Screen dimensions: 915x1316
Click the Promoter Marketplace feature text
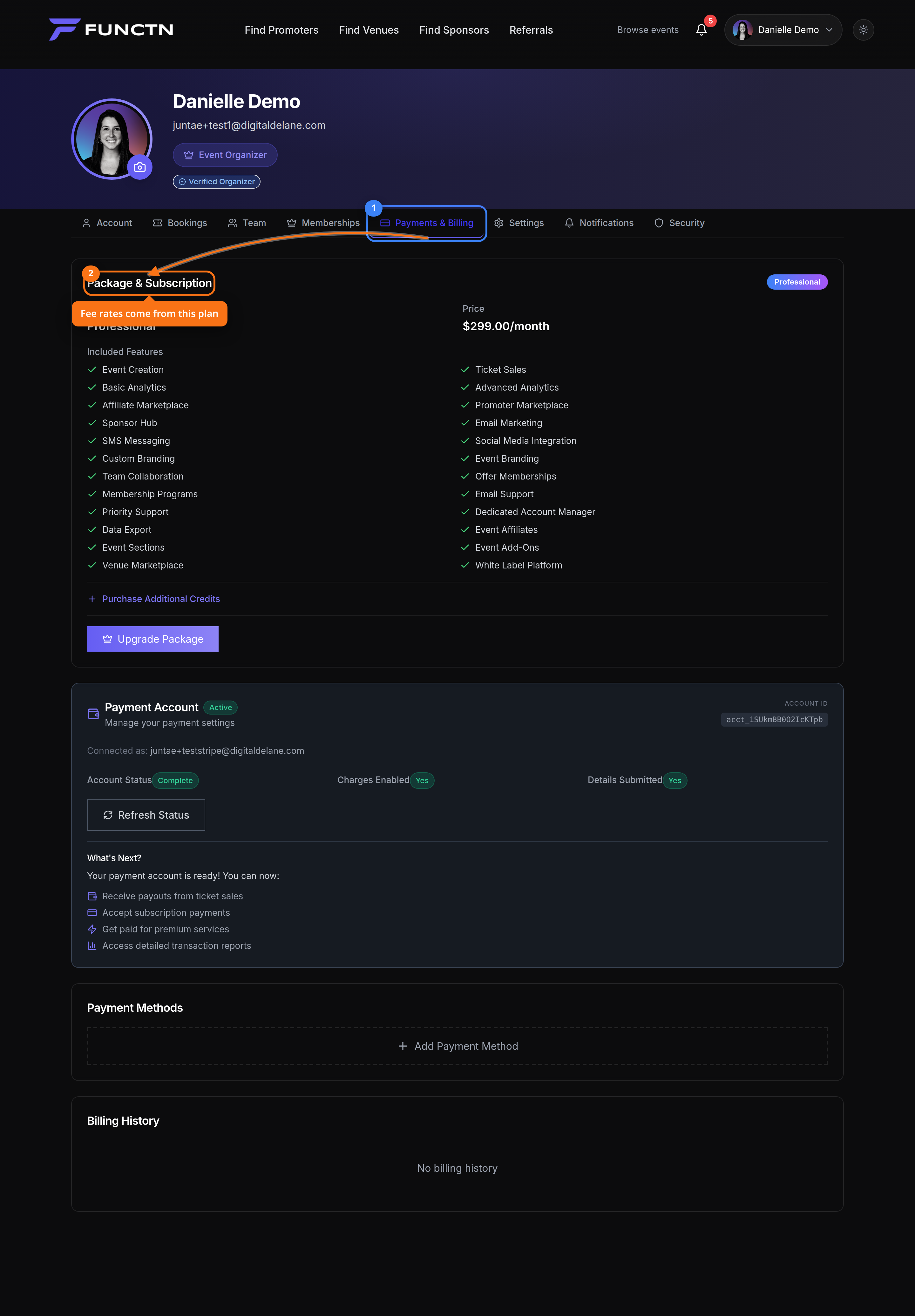click(x=522, y=405)
